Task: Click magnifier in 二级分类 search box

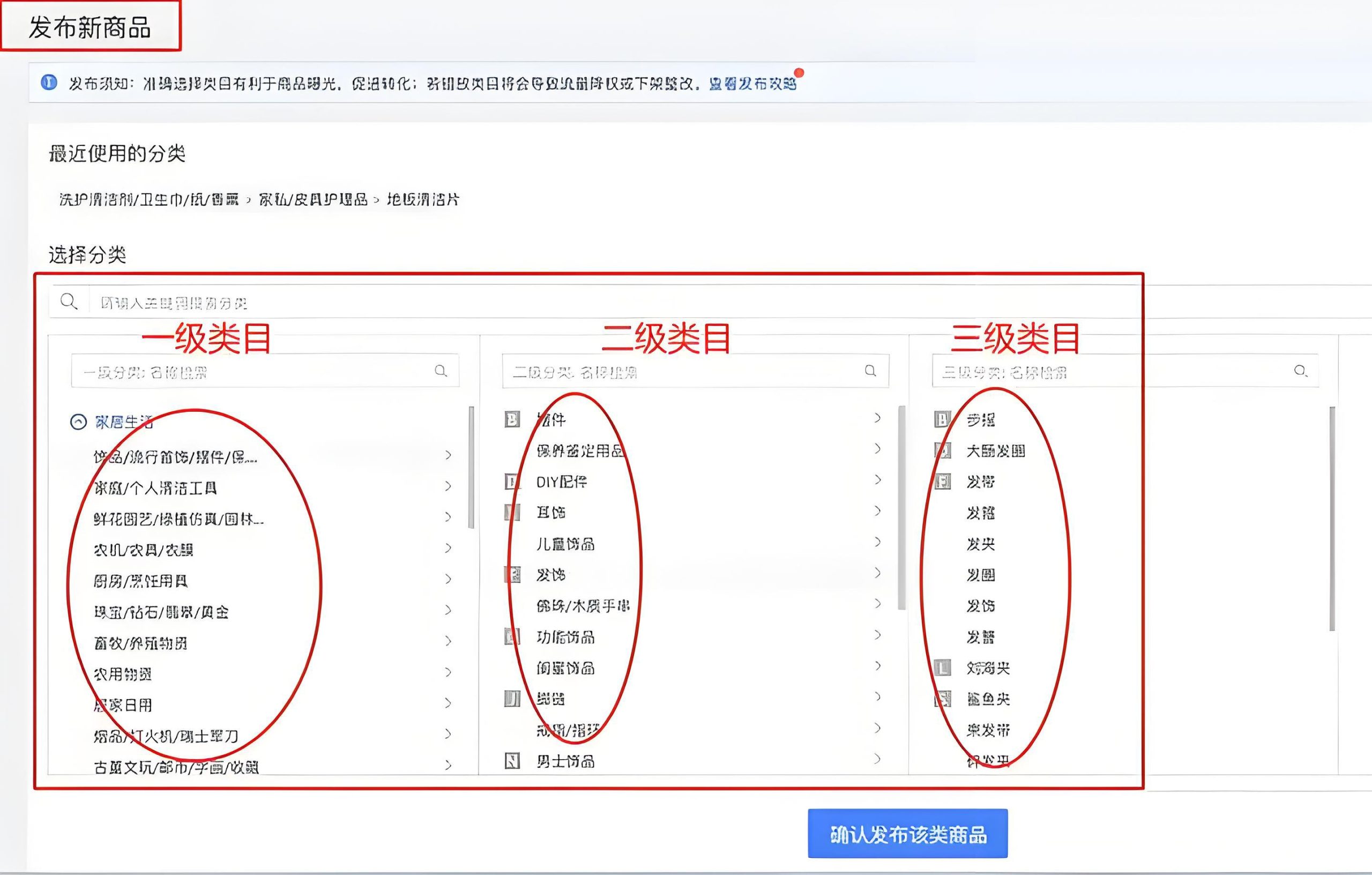Action: 870,371
